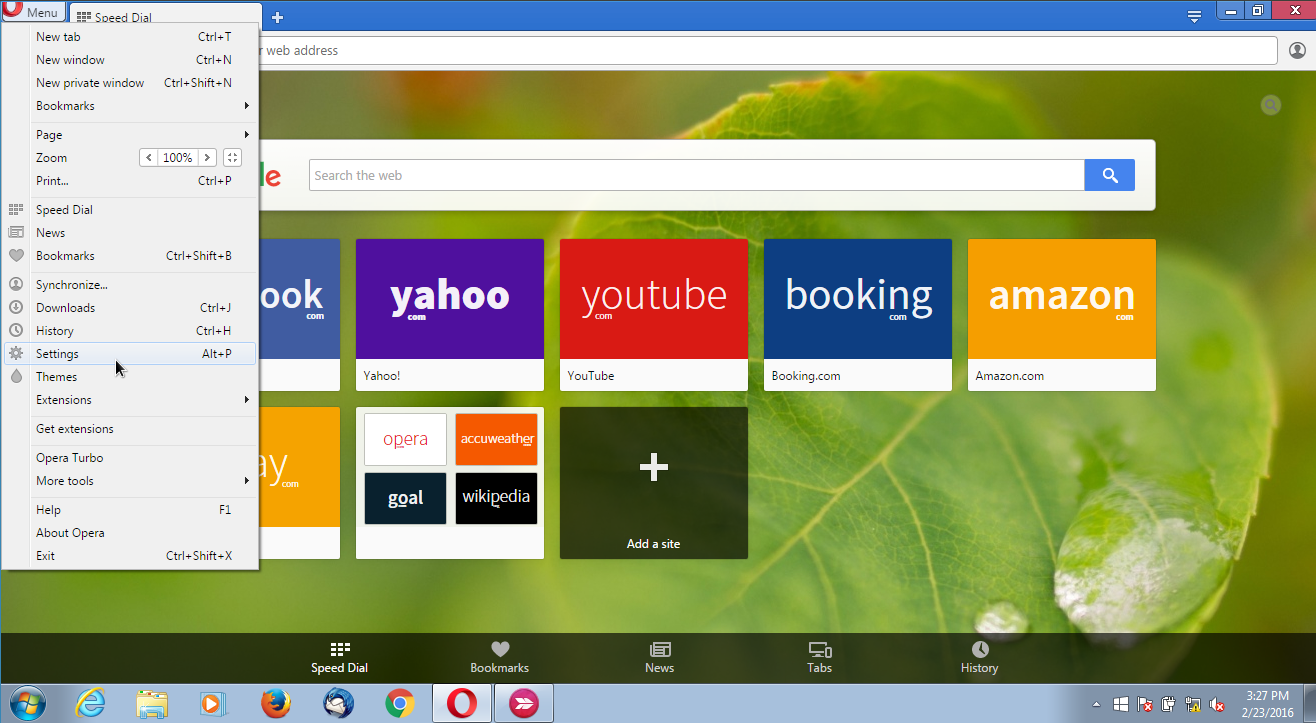Open the accuweather thumbnail in folder
1316x723 pixels.
point(496,440)
